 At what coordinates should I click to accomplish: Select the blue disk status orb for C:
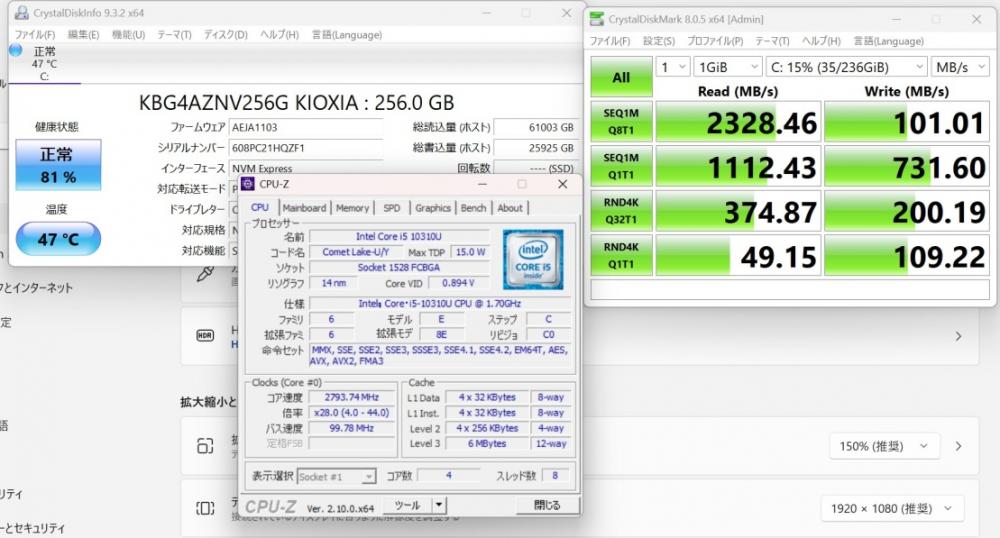pos(16,50)
